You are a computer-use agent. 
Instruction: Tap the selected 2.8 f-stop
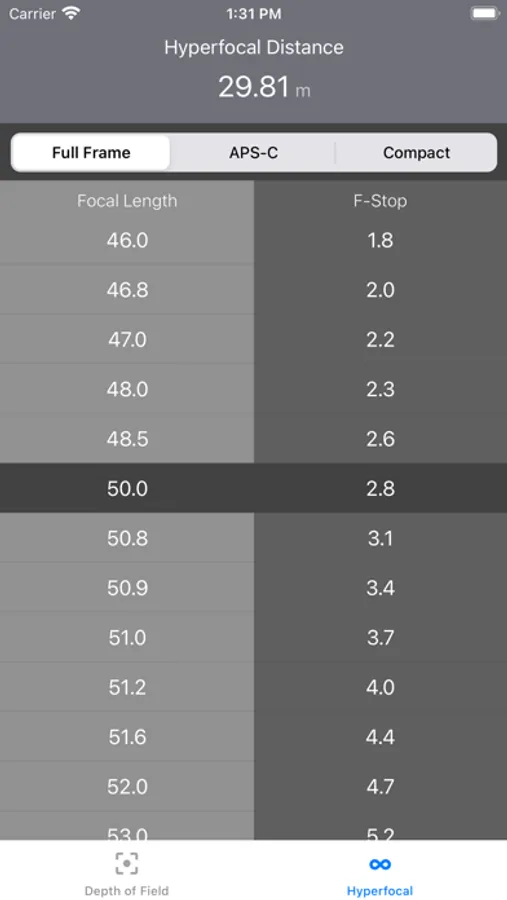pos(380,488)
